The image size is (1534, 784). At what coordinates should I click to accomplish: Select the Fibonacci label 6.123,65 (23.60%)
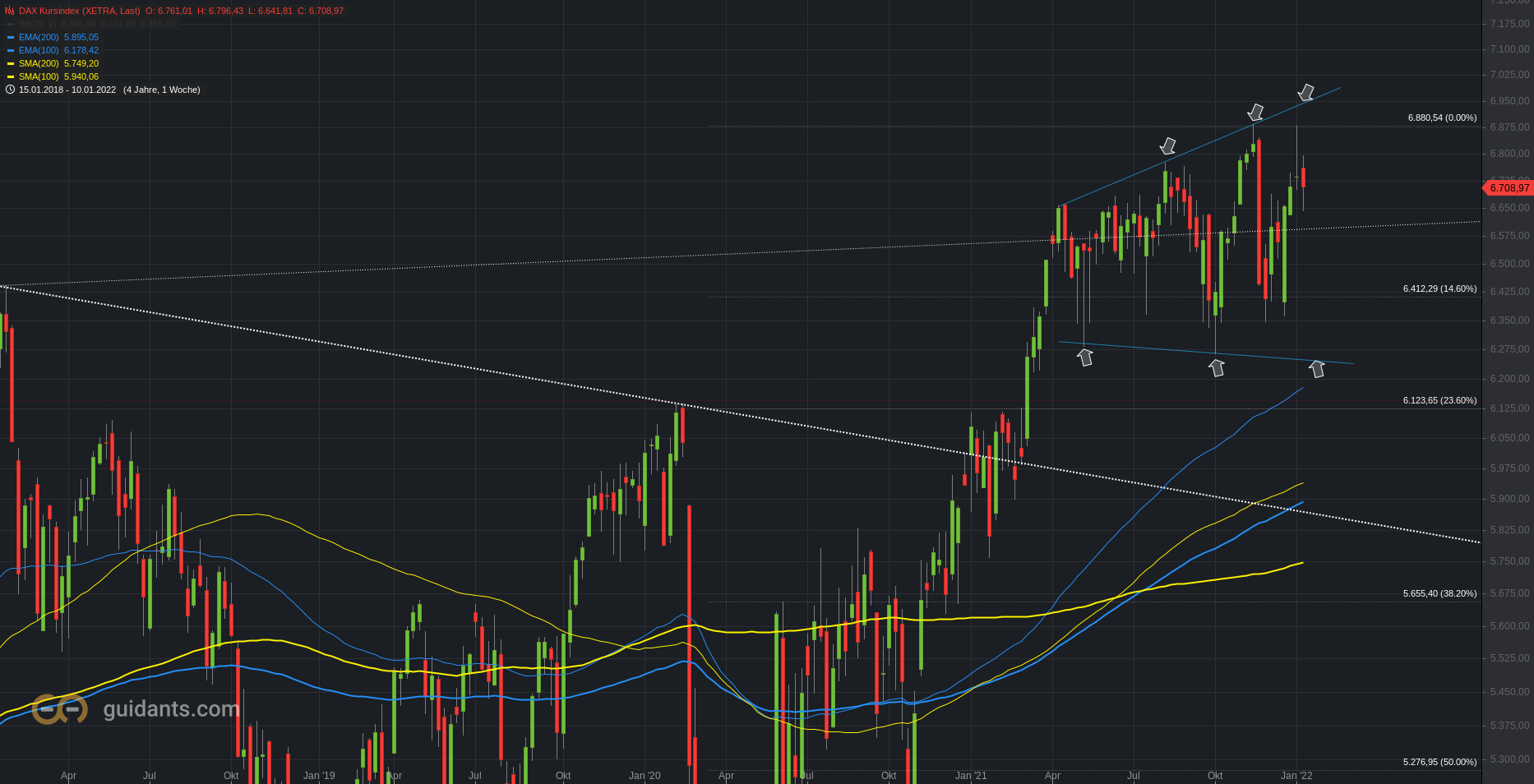click(x=1439, y=400)
